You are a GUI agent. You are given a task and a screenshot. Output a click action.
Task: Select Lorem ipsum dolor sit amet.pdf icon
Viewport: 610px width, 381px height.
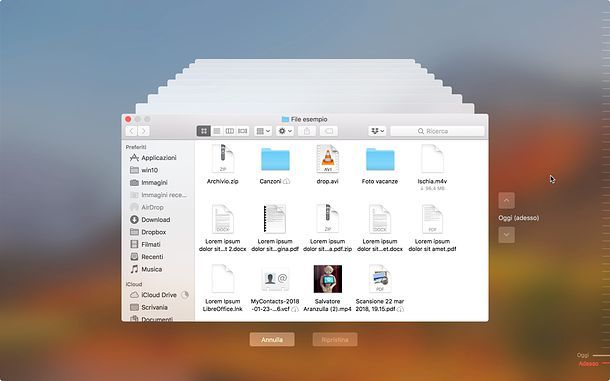pos(432,219)
